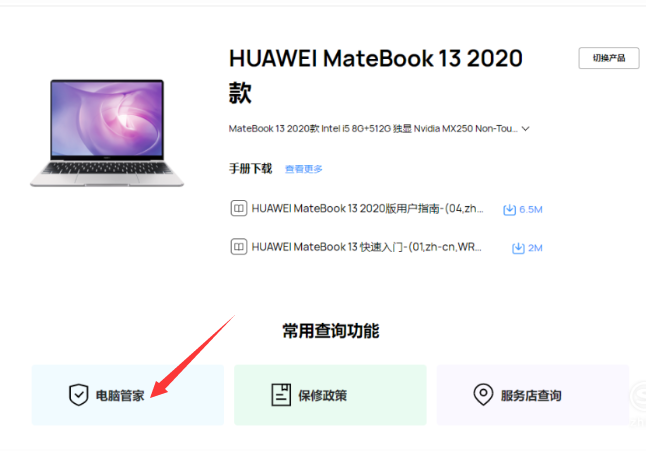Click the 2M download icon
This screenshot has height=451, width=646.
pos(518,248)
